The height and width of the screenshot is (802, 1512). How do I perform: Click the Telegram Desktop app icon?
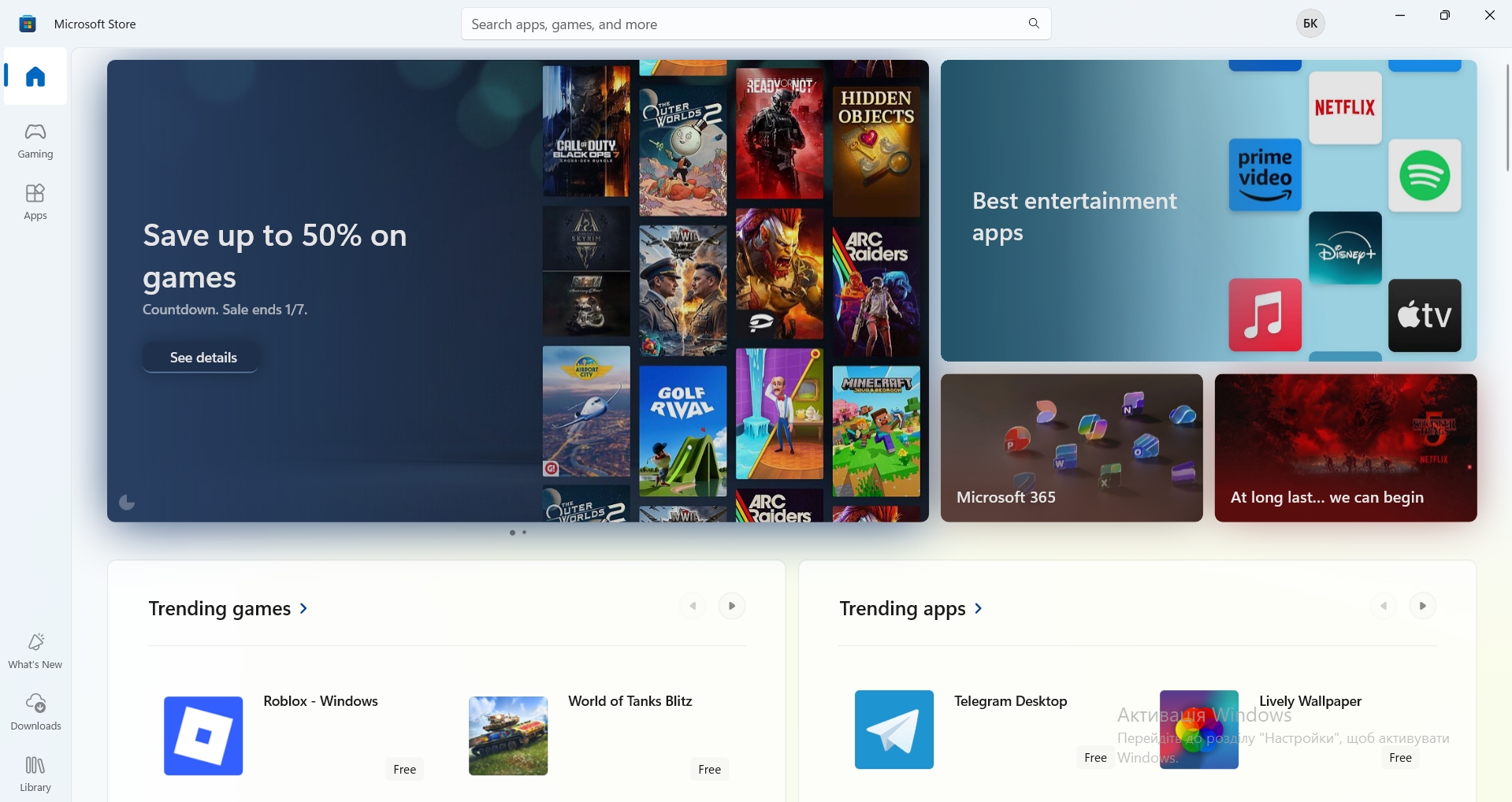[x=894, y=730]
